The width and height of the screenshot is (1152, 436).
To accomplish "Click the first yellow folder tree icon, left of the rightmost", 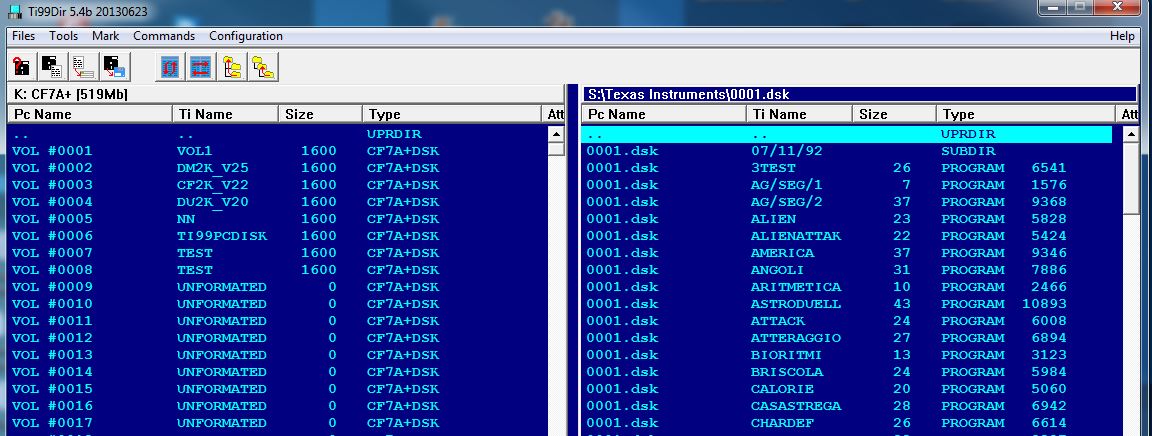I will [x=233, y=66].
